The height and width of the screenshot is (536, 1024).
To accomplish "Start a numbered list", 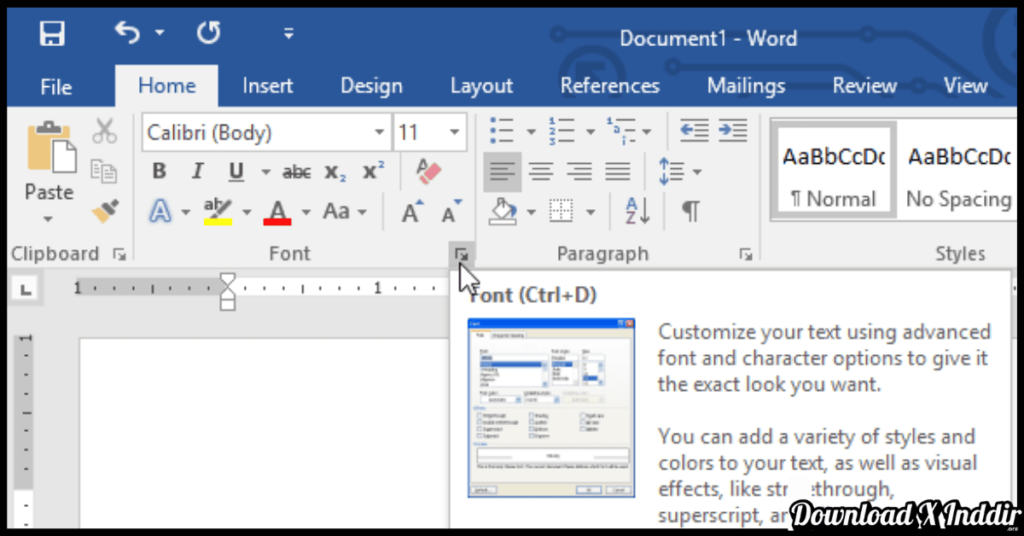I will [x=562, y=131].
